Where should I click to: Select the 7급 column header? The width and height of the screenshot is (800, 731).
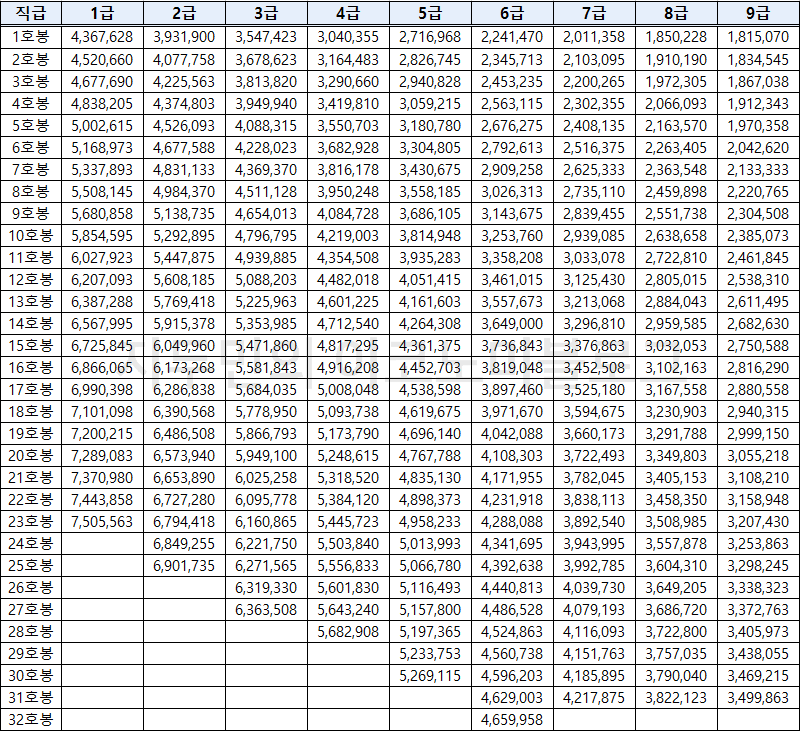point(594,13)
